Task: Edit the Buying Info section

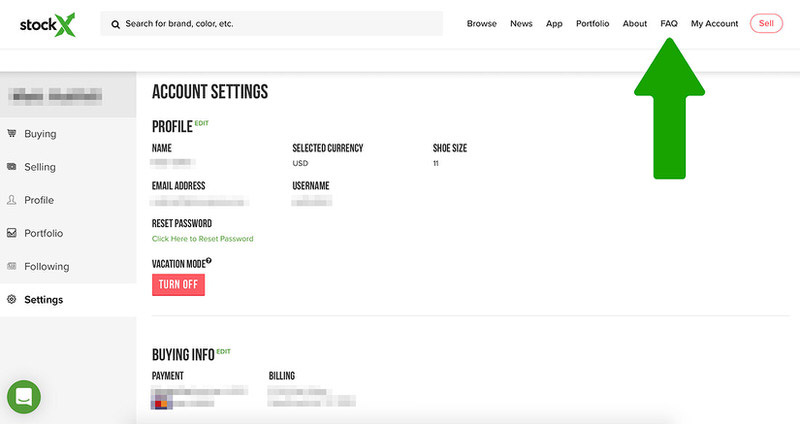Action: [223, 352]
